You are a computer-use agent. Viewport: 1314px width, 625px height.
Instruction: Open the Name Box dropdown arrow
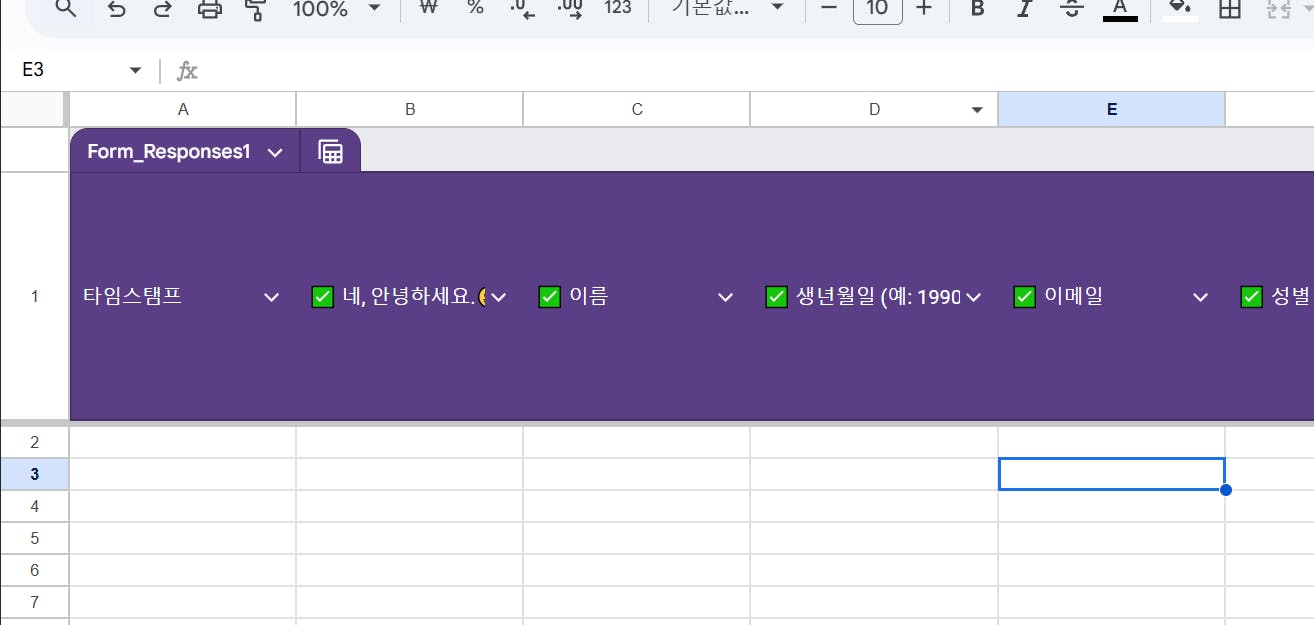[x=135, y=70]
